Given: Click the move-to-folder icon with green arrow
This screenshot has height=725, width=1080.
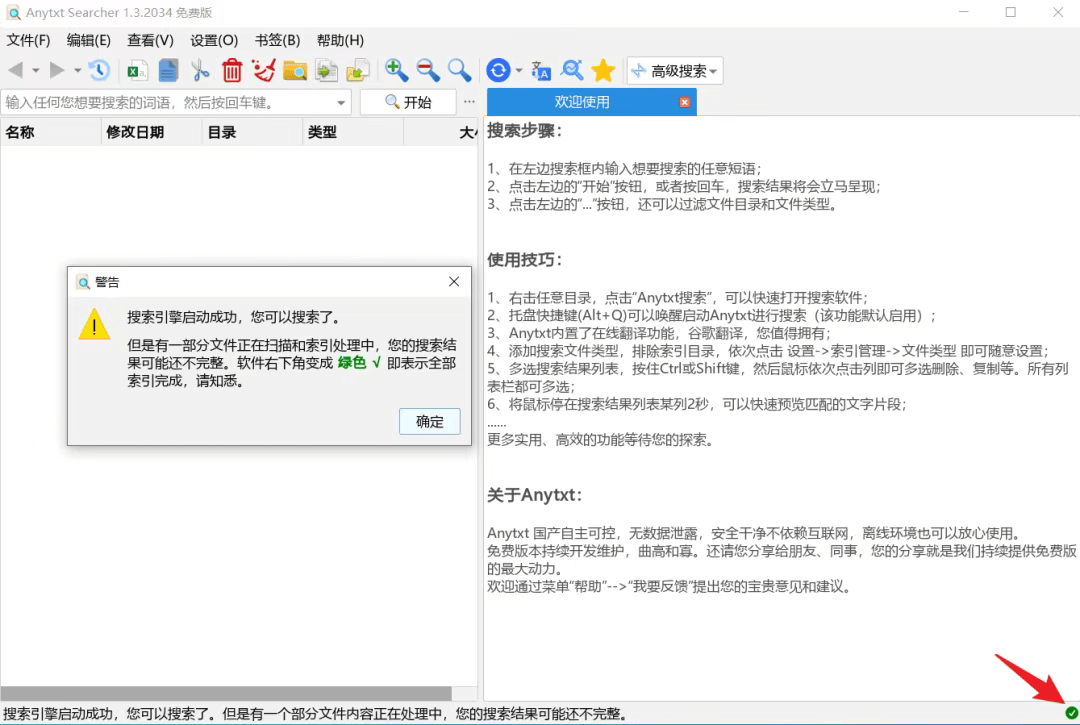Looking at the screenshot, I should (x=358, y=70).
